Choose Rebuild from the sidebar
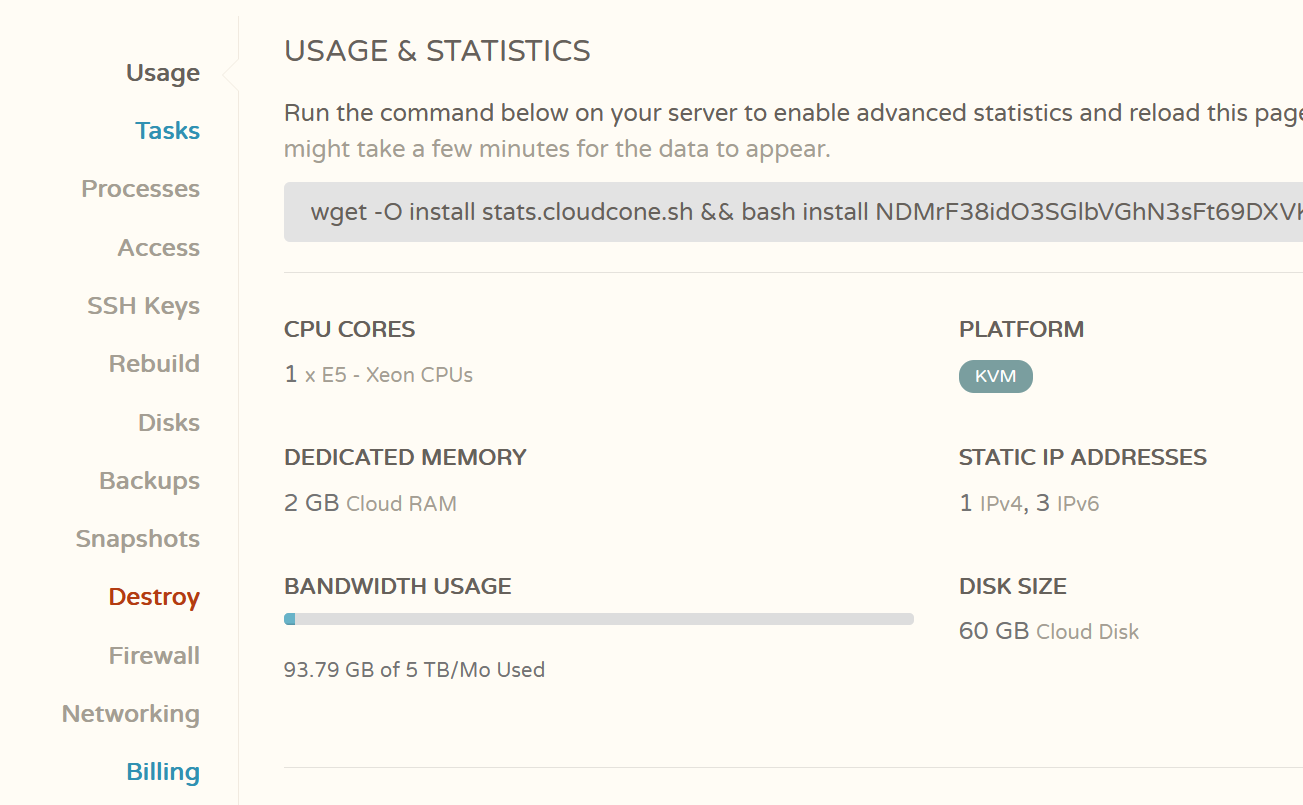The height and width of the screenshot is (805, 1303). pos(154,364)
